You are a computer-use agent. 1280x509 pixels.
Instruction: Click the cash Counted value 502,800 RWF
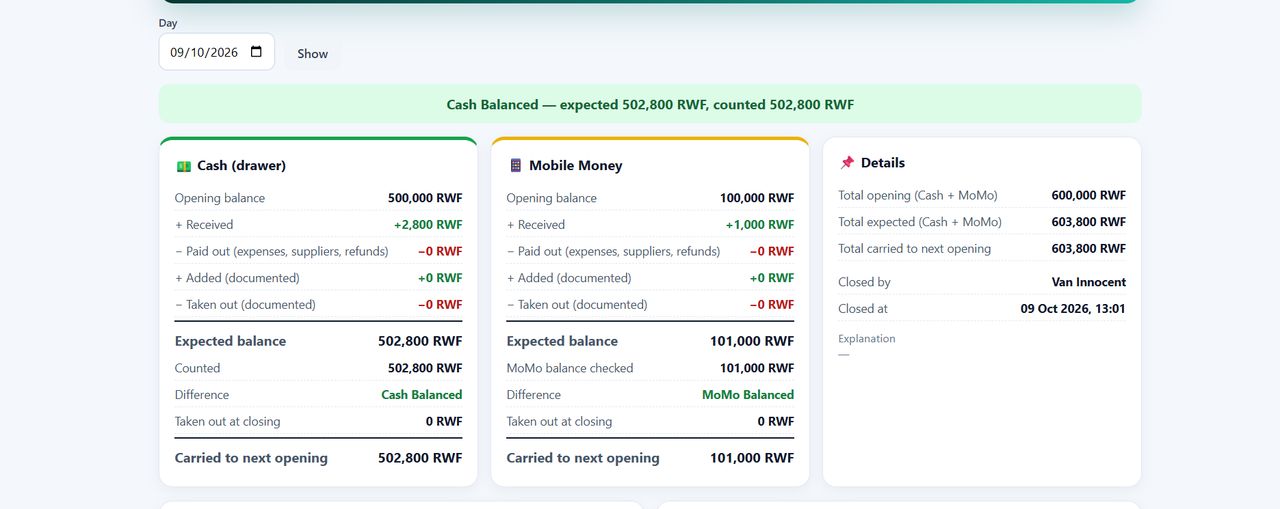[425, 368]
